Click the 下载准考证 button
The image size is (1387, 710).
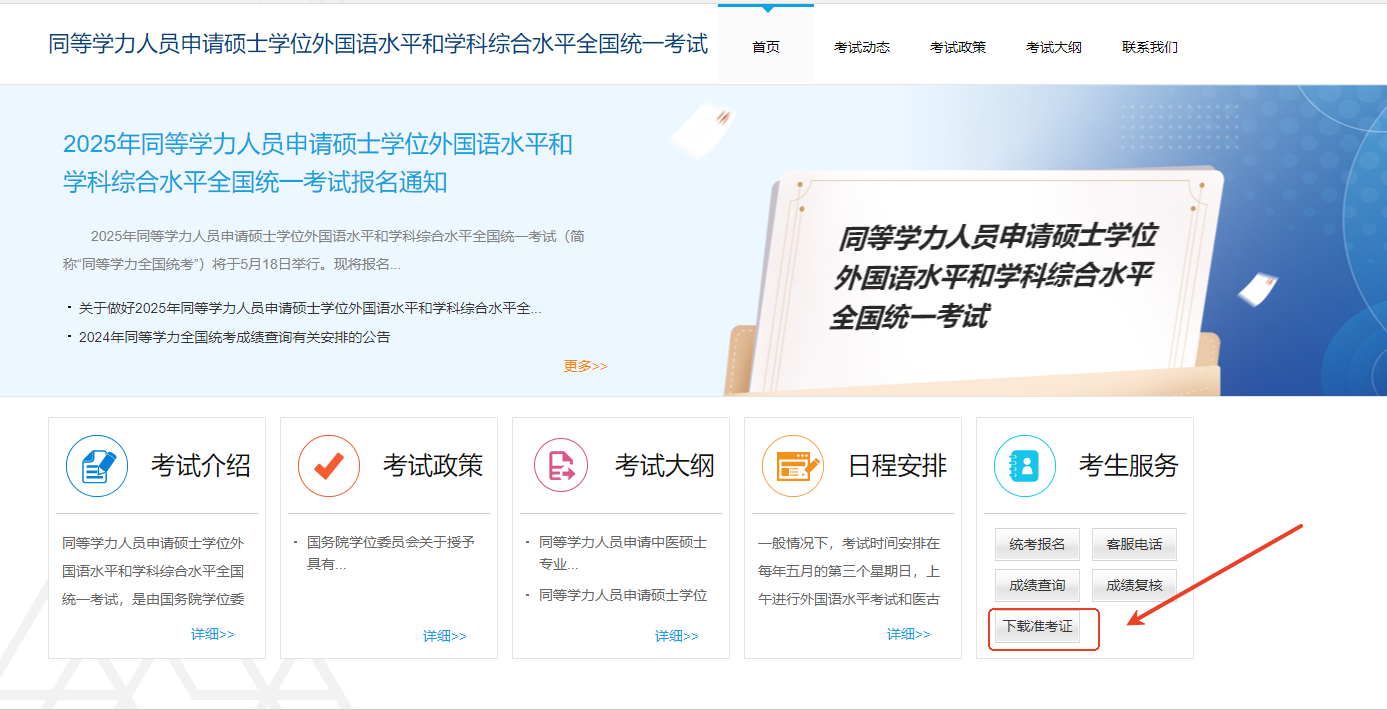(x=1037, y=626)
